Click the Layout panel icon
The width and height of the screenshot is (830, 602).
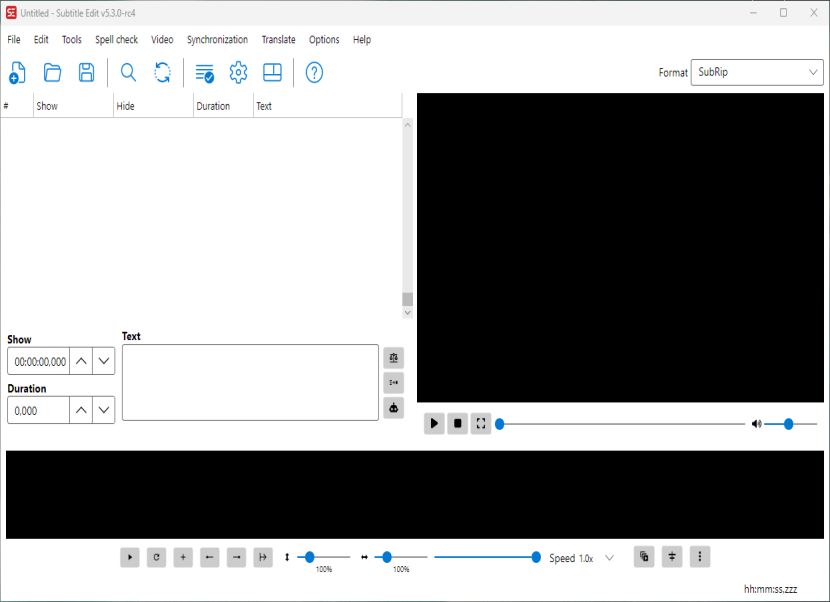pos(272,73)
